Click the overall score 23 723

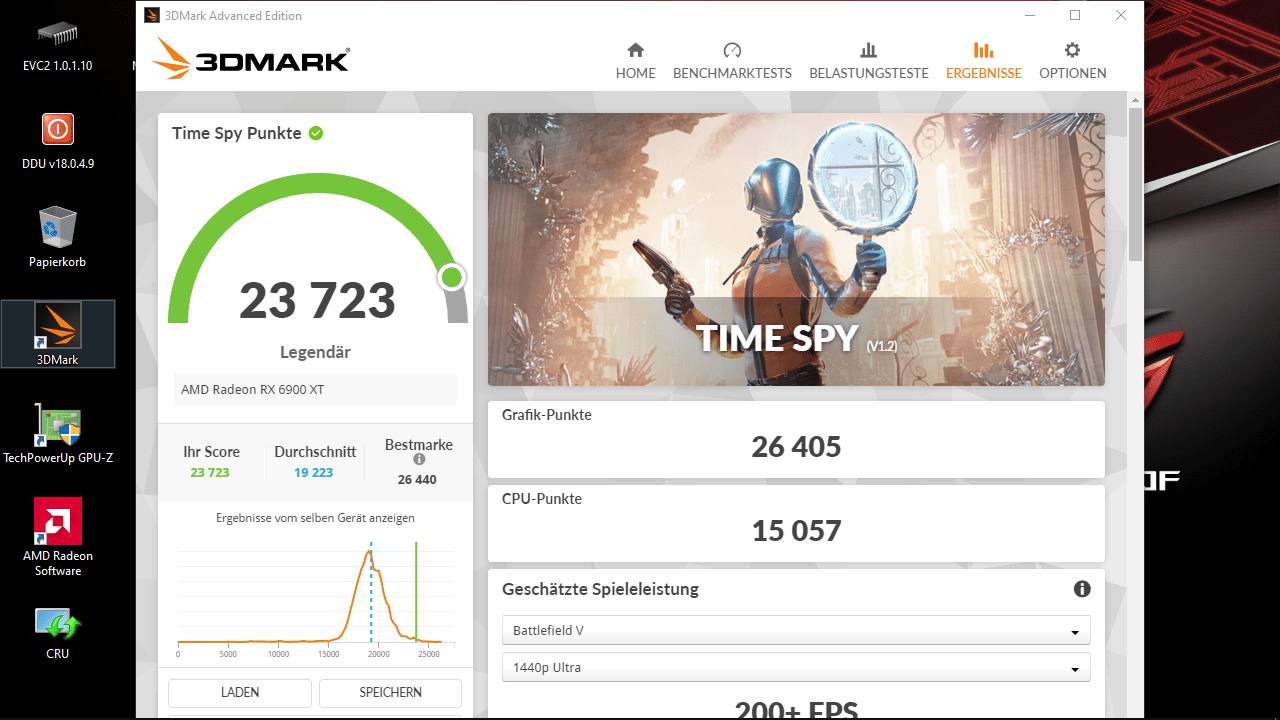click(318, 301)
